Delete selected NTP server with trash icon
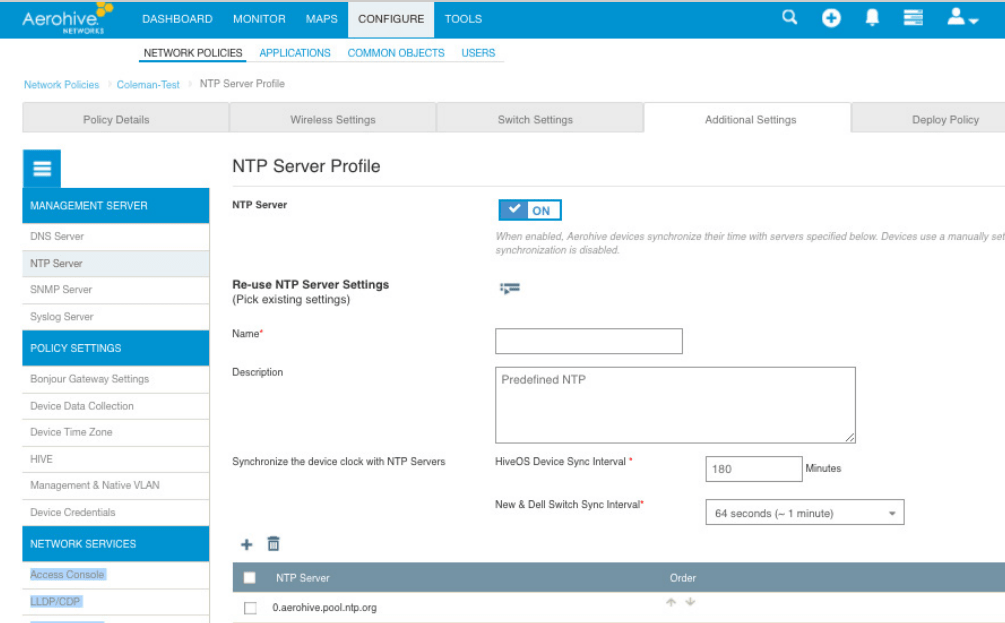Image resolution: width=1005 pixels, height=623 pixels. (273, 544)
